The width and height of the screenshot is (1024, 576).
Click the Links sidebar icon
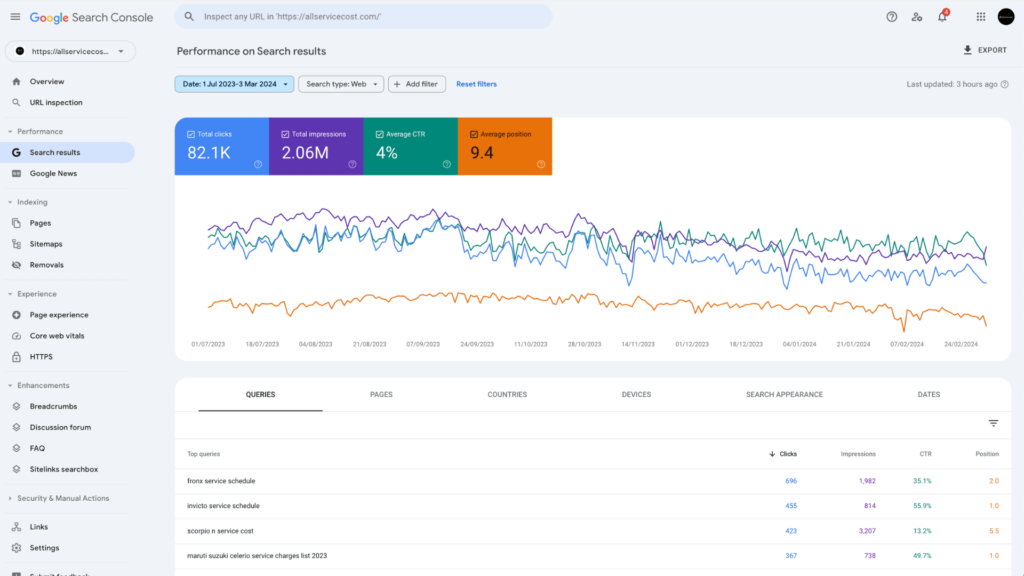16,527
